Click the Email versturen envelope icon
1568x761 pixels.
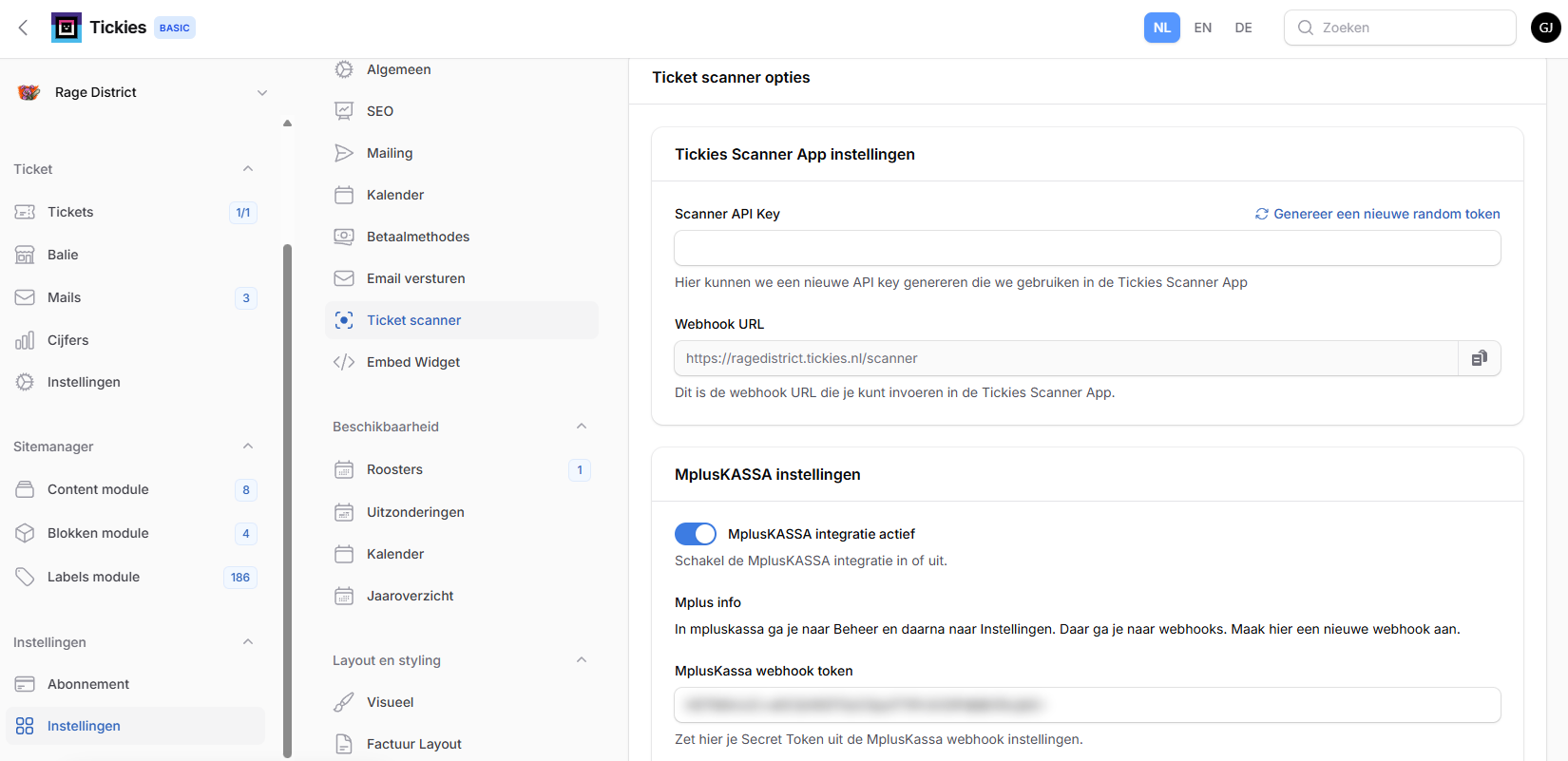(344, 278)
